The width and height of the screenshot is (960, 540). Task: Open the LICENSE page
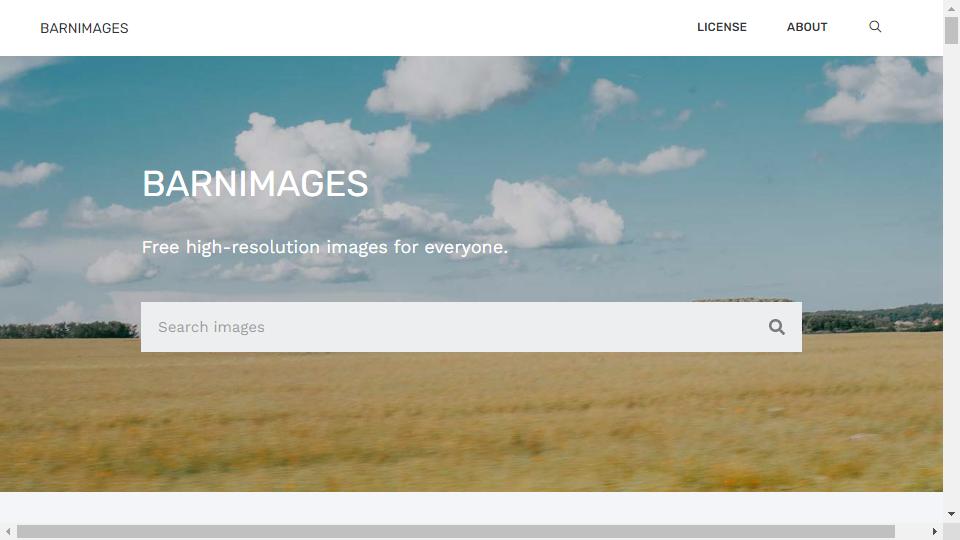(722, 27)
